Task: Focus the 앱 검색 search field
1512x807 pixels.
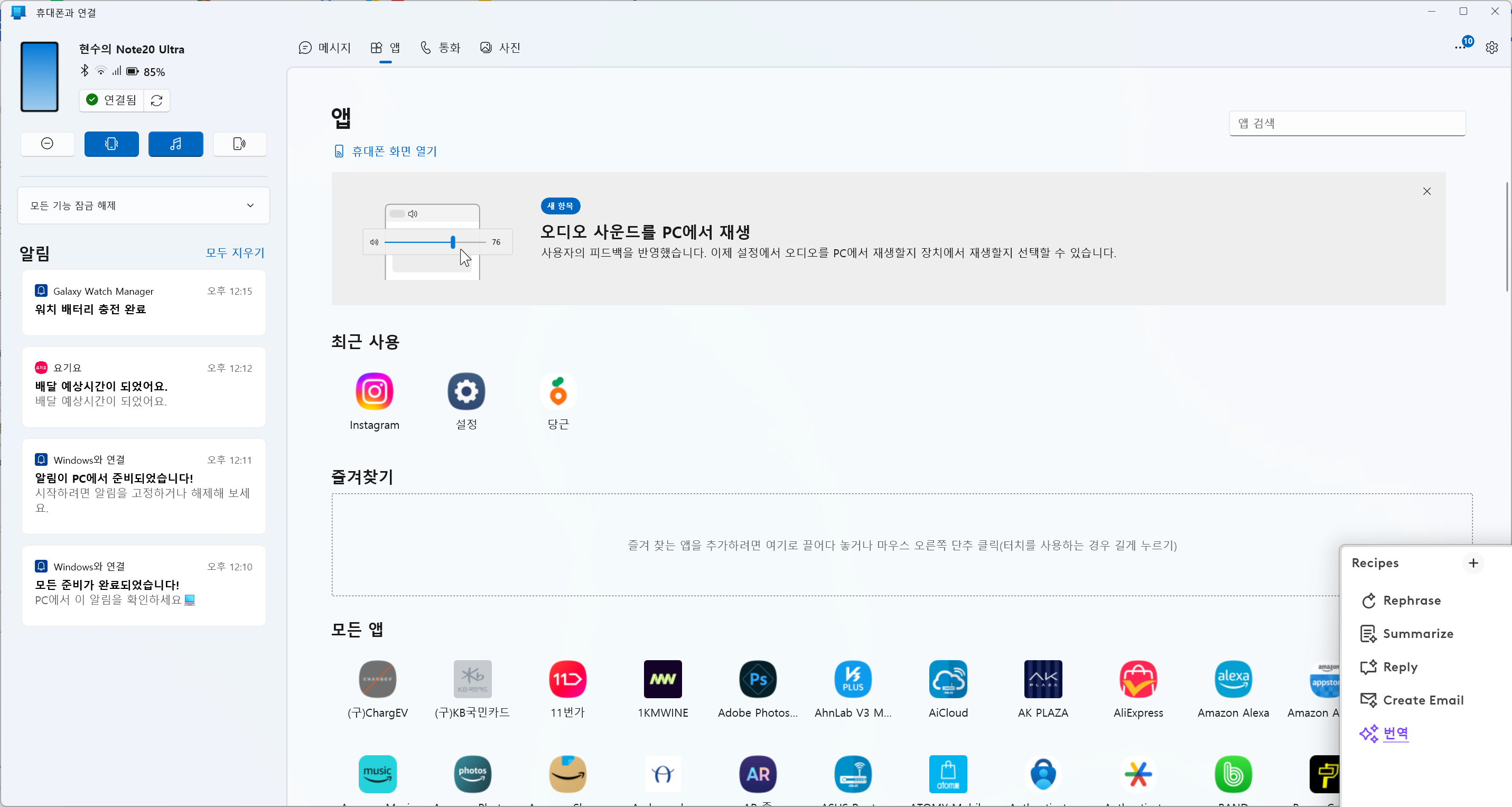Action: click(1347, 123)
